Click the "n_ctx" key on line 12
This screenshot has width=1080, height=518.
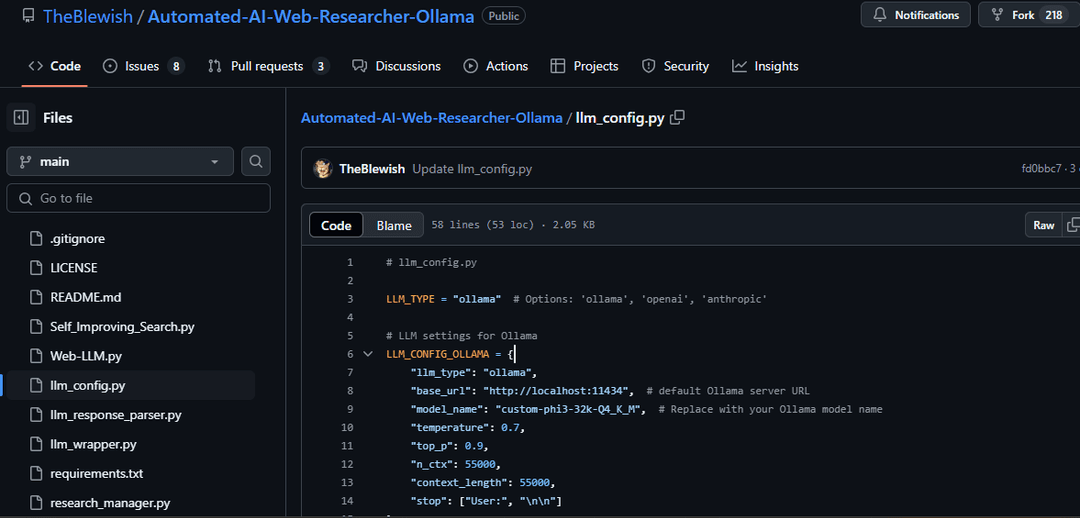pyautogui.click(x=431, y=464)
